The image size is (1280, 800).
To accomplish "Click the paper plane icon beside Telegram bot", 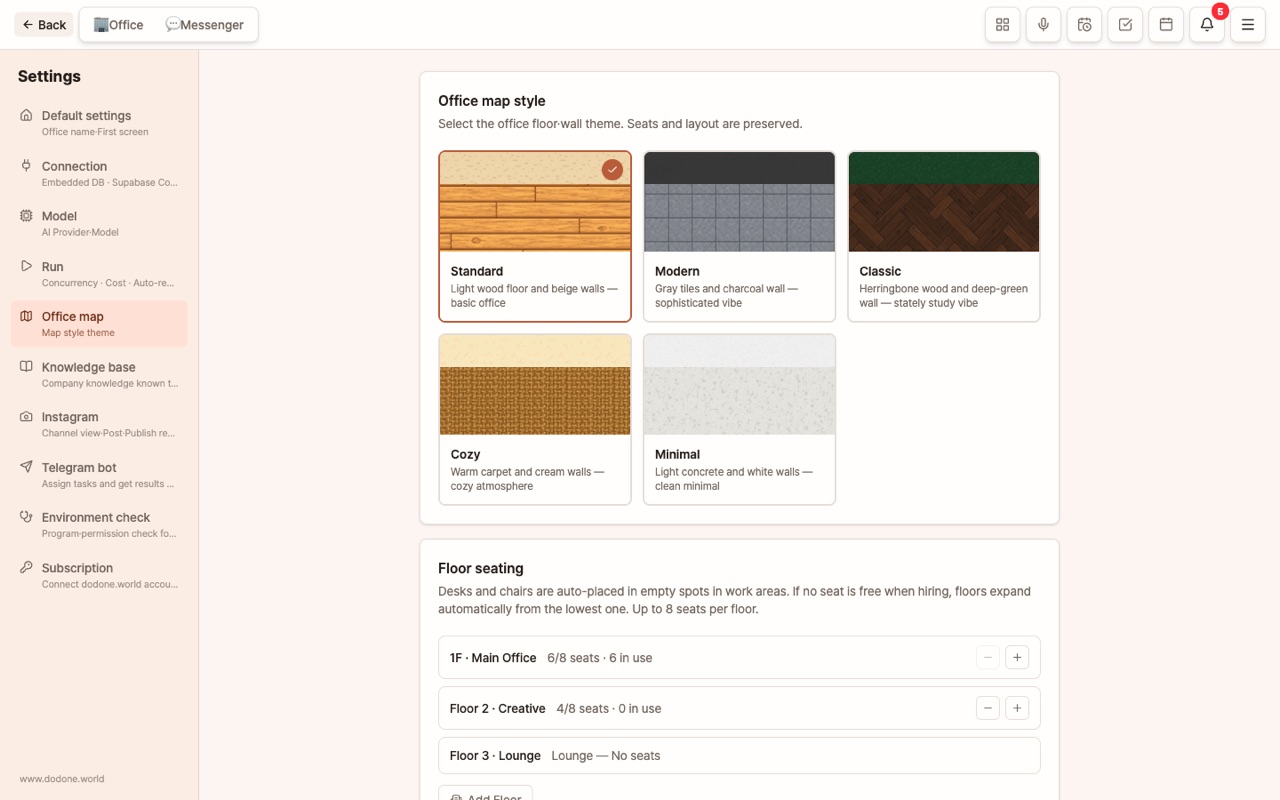I will tap(26, 467).
